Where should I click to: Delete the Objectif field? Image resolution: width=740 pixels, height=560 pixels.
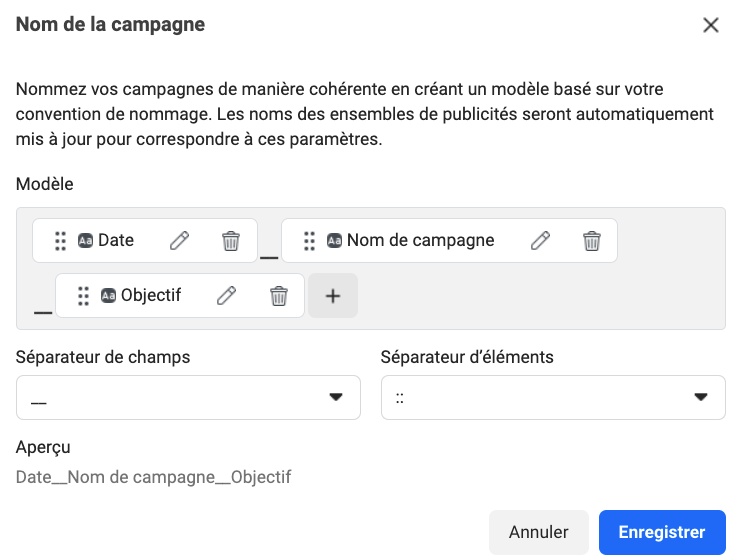[x=279, y=296]
